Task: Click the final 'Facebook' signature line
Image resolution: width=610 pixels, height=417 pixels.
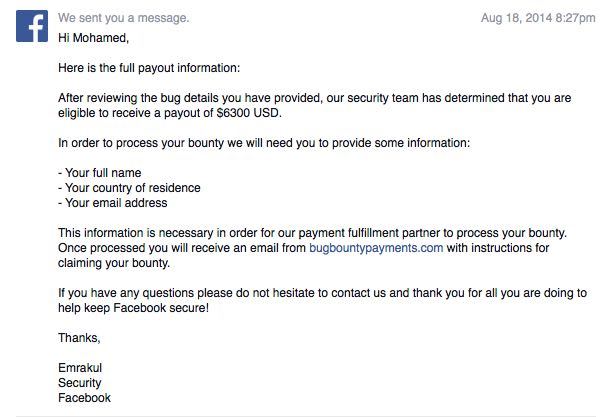Action: (x=84, y=398)
